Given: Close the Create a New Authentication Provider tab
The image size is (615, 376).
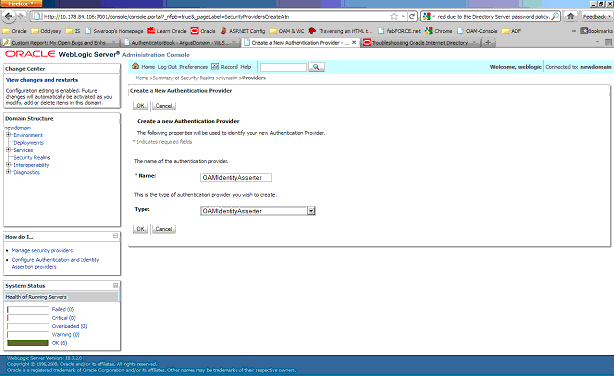Looking at the screenshot, I should (x=354, y=42).
